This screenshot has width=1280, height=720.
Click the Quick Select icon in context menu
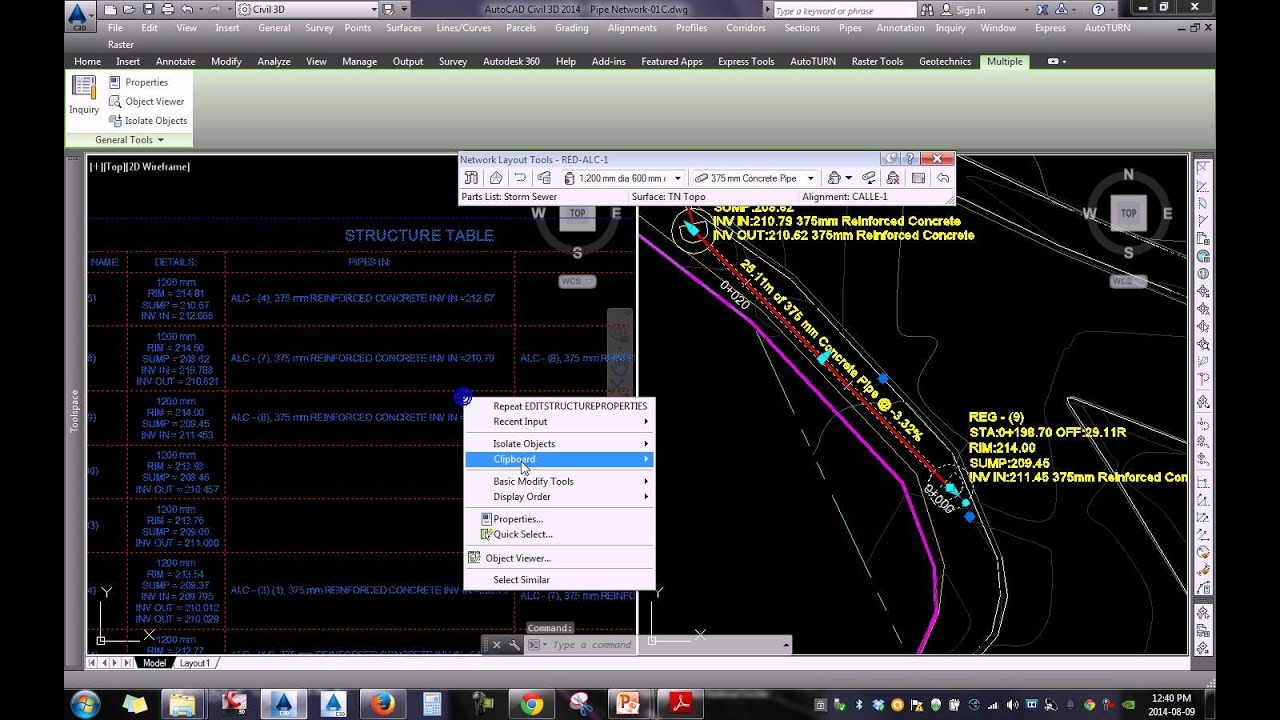point(486,534)
